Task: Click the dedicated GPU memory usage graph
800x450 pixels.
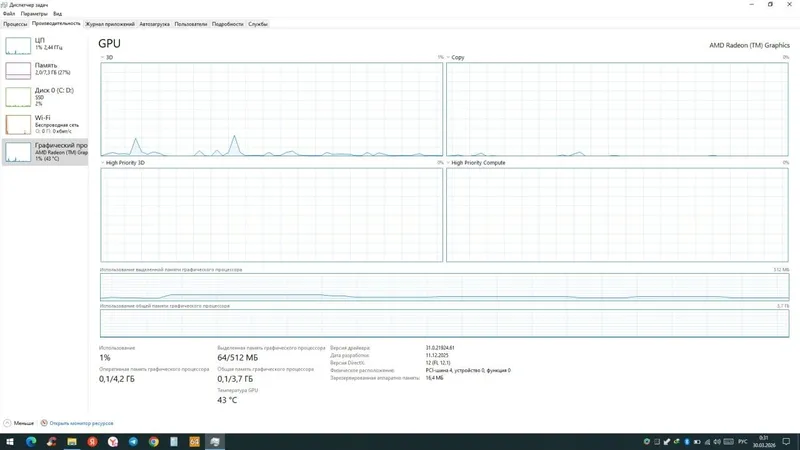Action: coord(444,287)
